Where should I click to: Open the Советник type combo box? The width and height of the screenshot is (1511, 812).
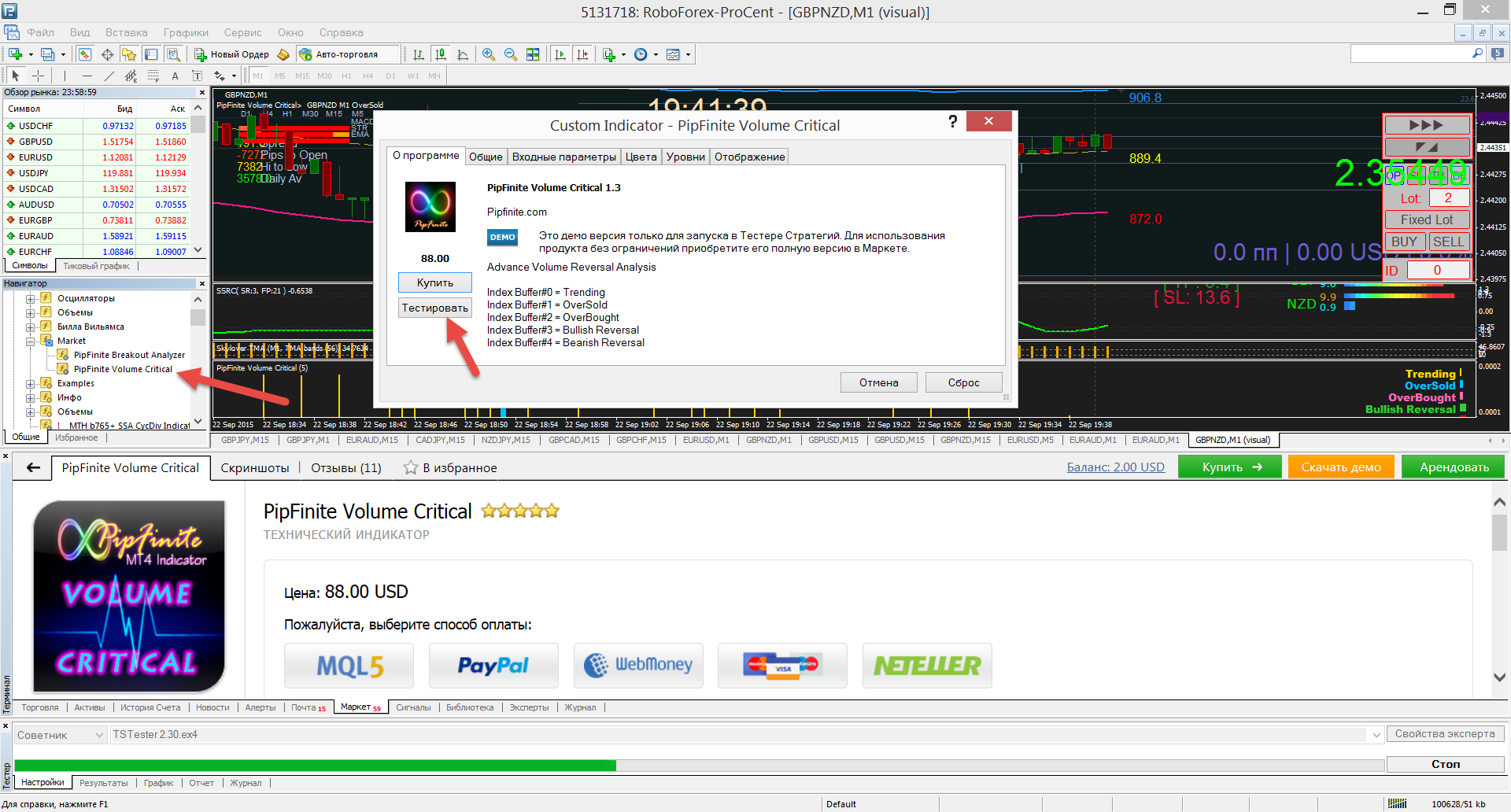(x=60, y=735)
